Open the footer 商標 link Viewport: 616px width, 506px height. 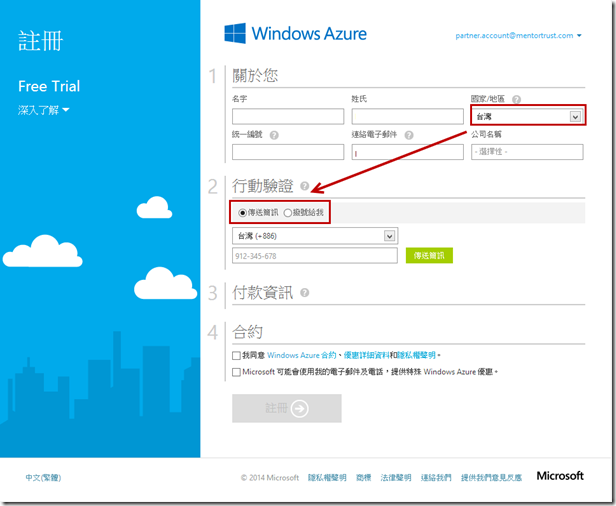pos(363,478)
